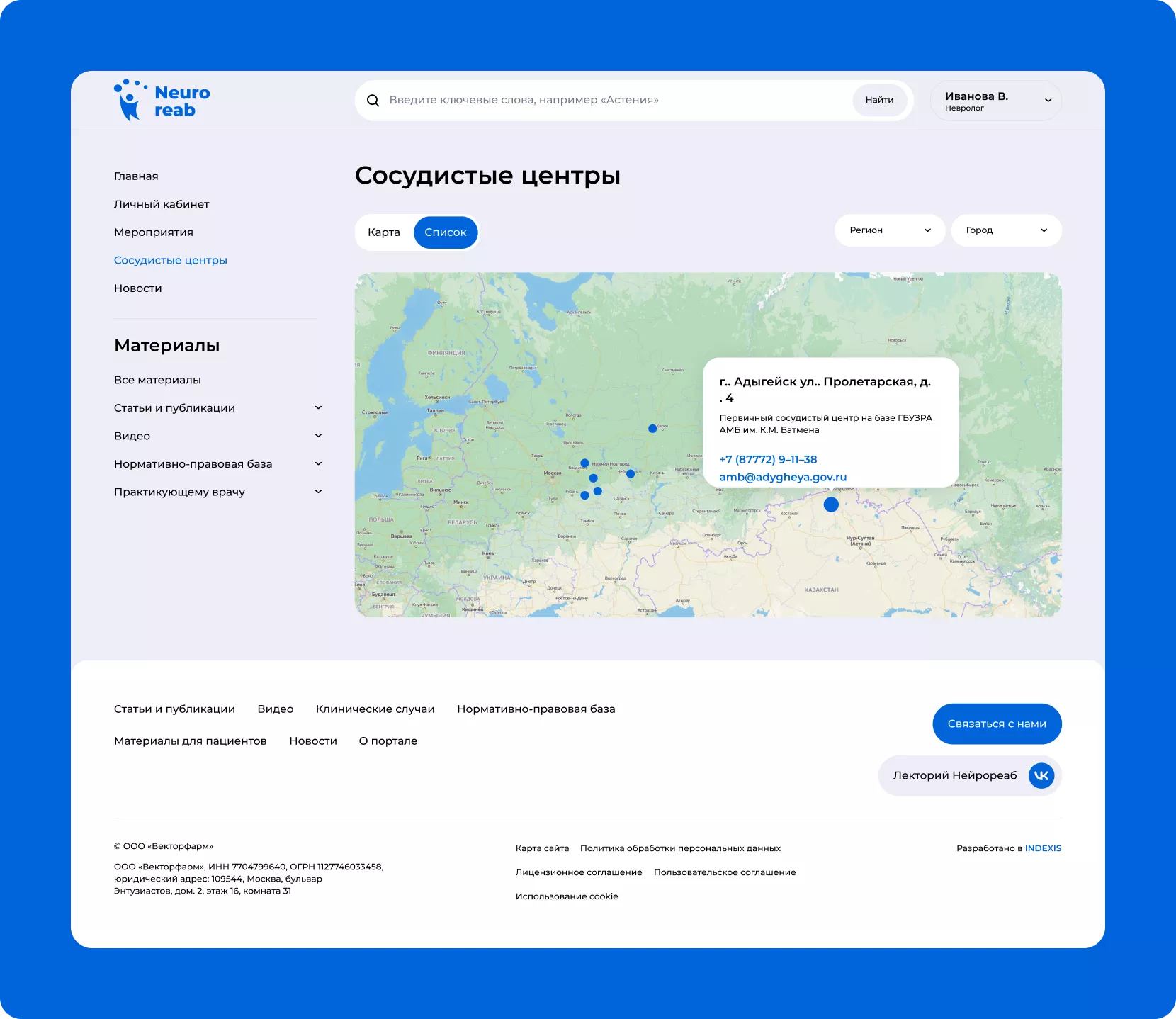Open footer link Карта сайта
The width and height of the screenshot is (1176, 1019).
(x=542, y=848)
